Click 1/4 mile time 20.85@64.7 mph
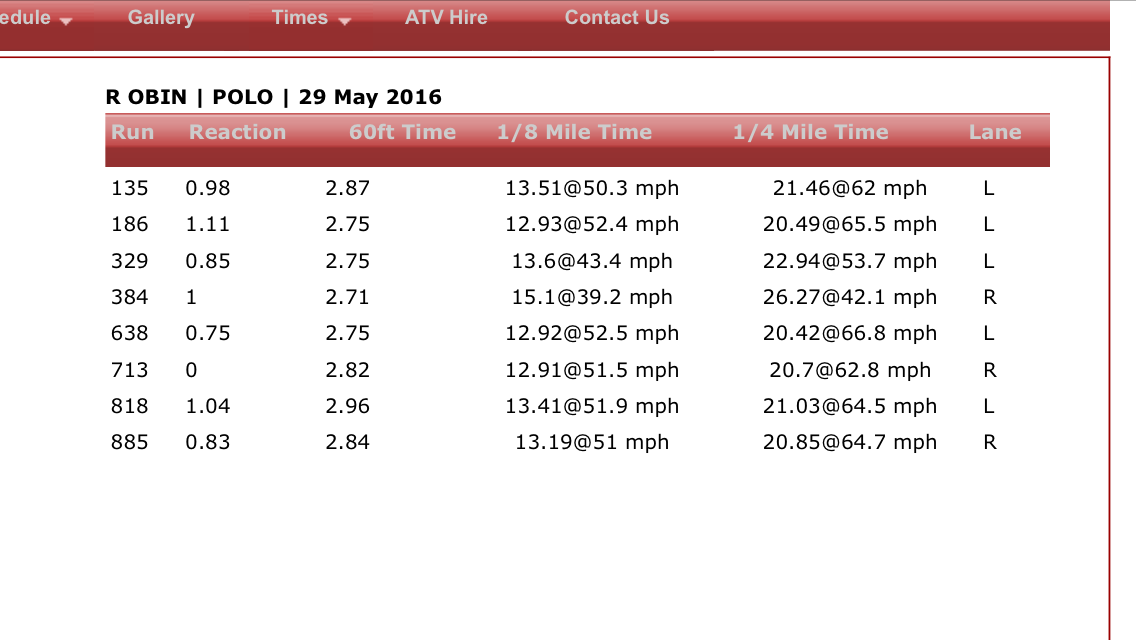Viewport: 1136px width, 640px height. click(850, 442)
